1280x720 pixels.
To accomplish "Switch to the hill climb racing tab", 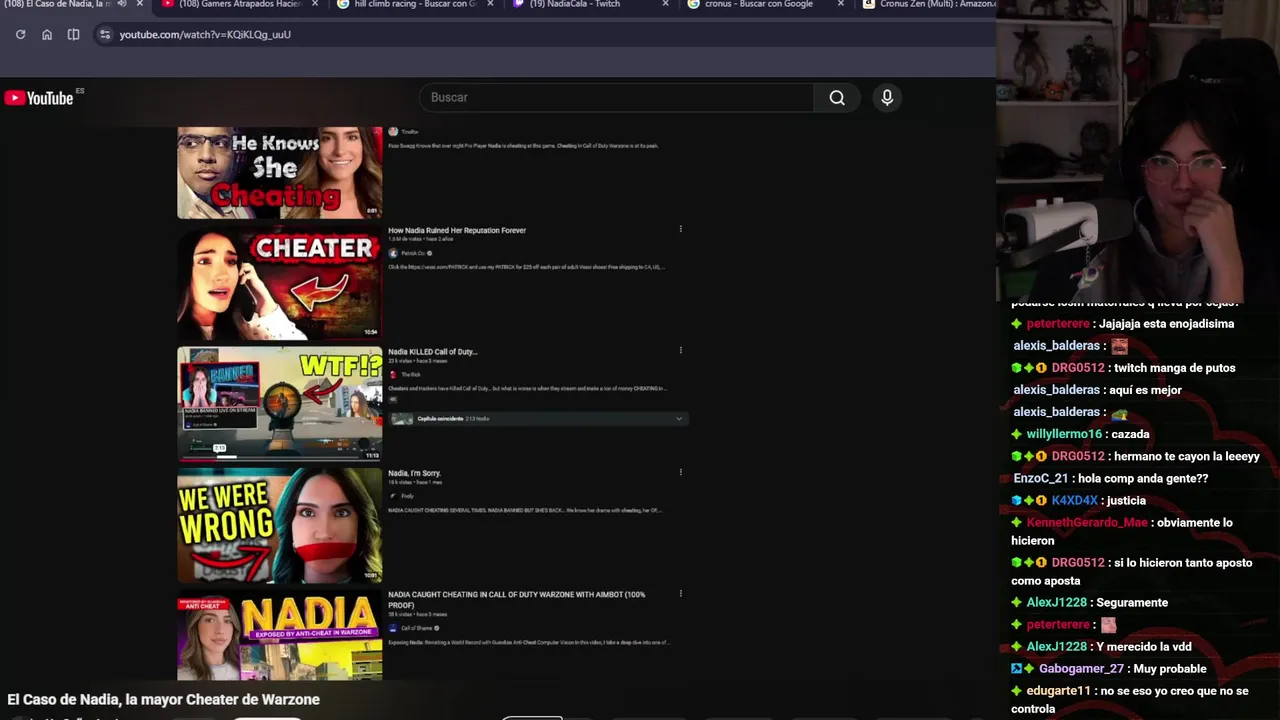I will point(415,4).
